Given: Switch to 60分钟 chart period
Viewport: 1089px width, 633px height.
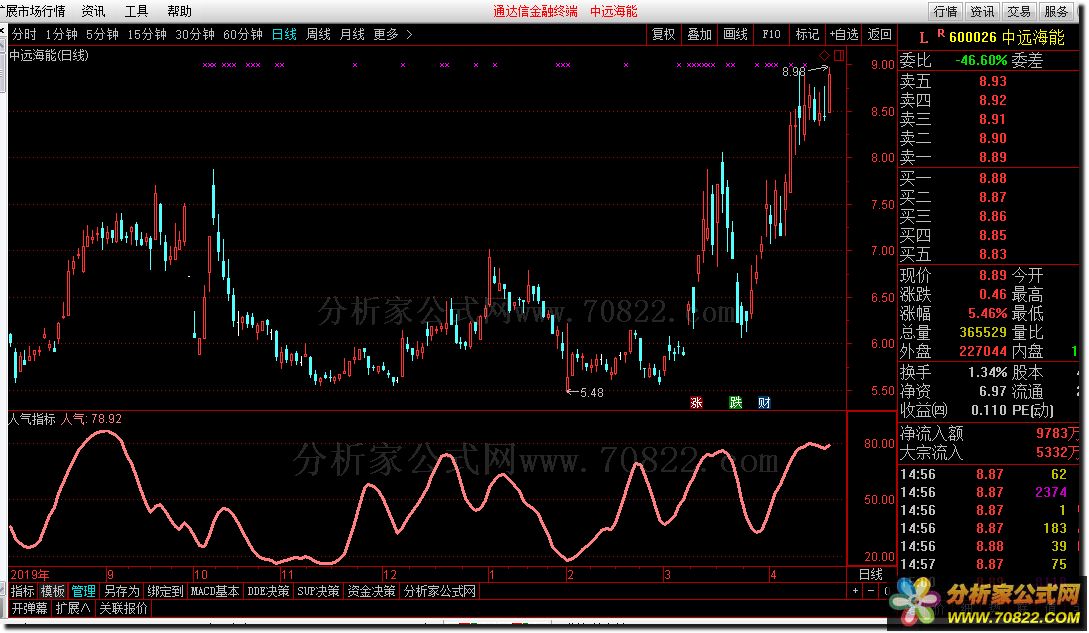Looking at the screenshot, I should [242, 34].
